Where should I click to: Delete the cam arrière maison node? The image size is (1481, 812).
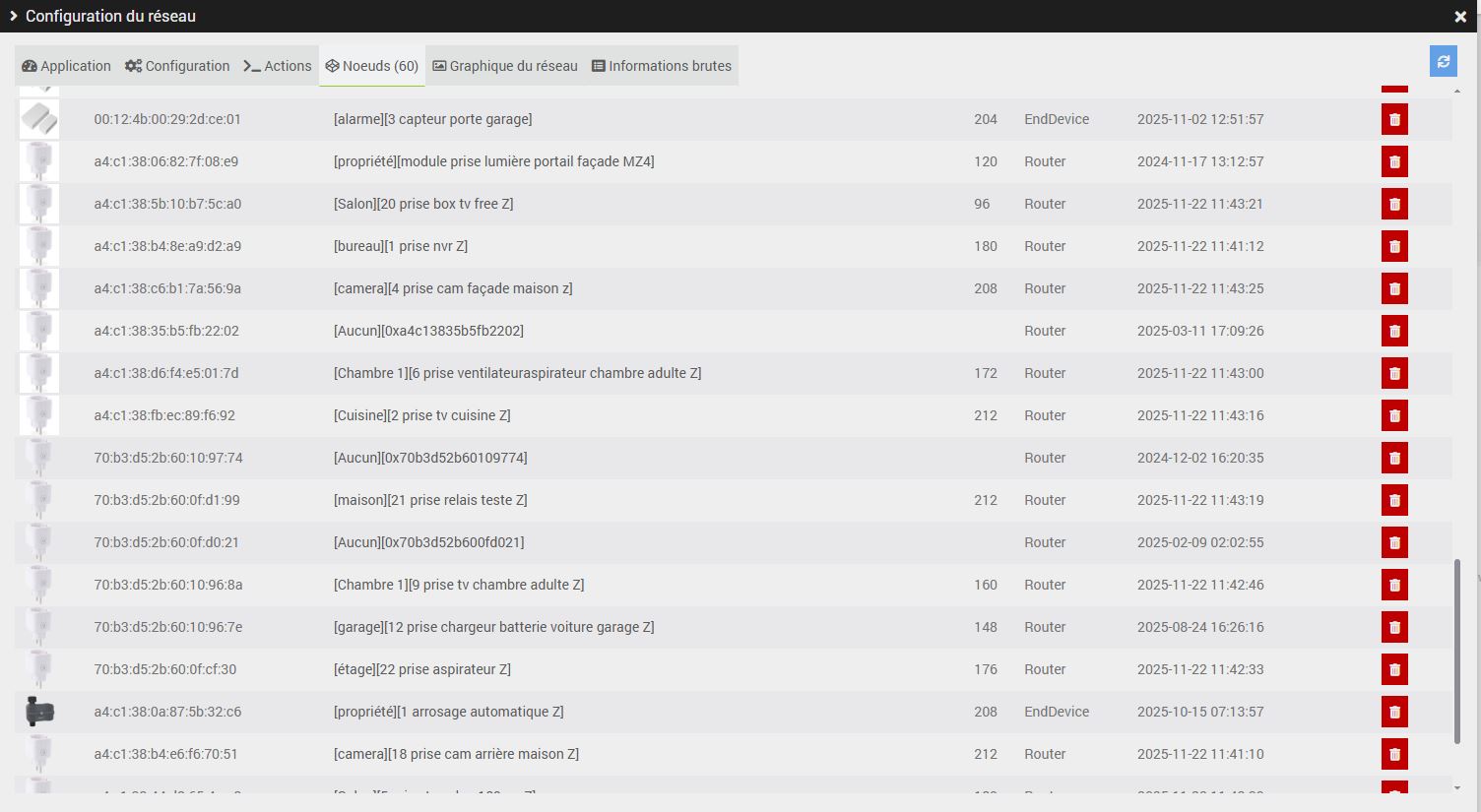click(x=1394, y=754)
